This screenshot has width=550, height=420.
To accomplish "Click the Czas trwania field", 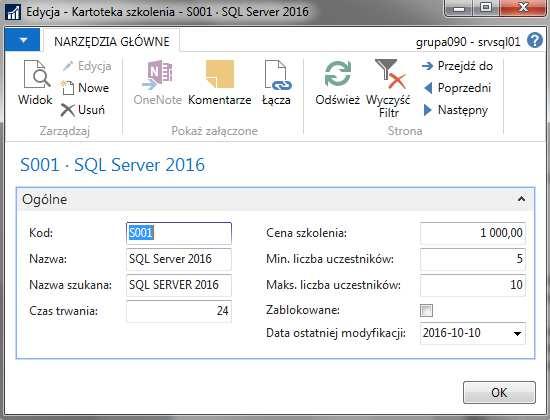I will 179,311.
